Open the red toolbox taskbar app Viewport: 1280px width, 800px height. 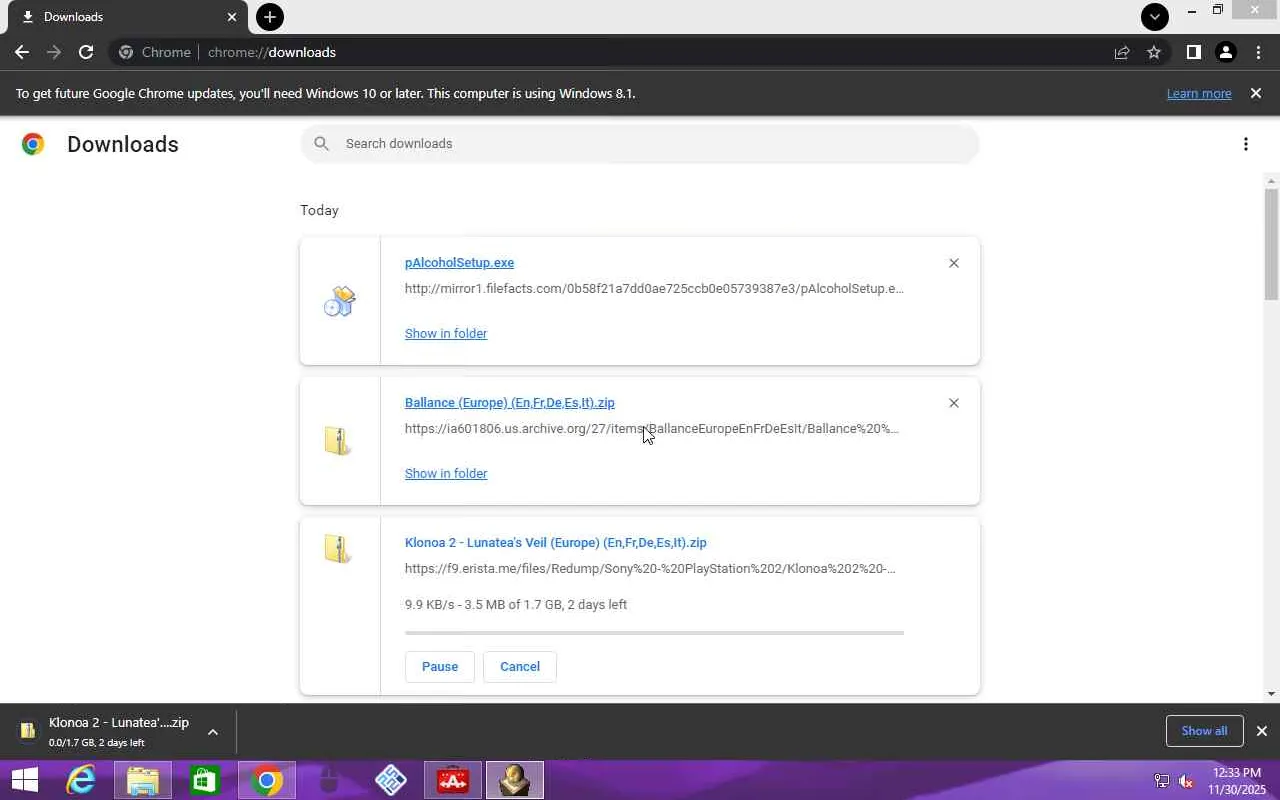453,780
